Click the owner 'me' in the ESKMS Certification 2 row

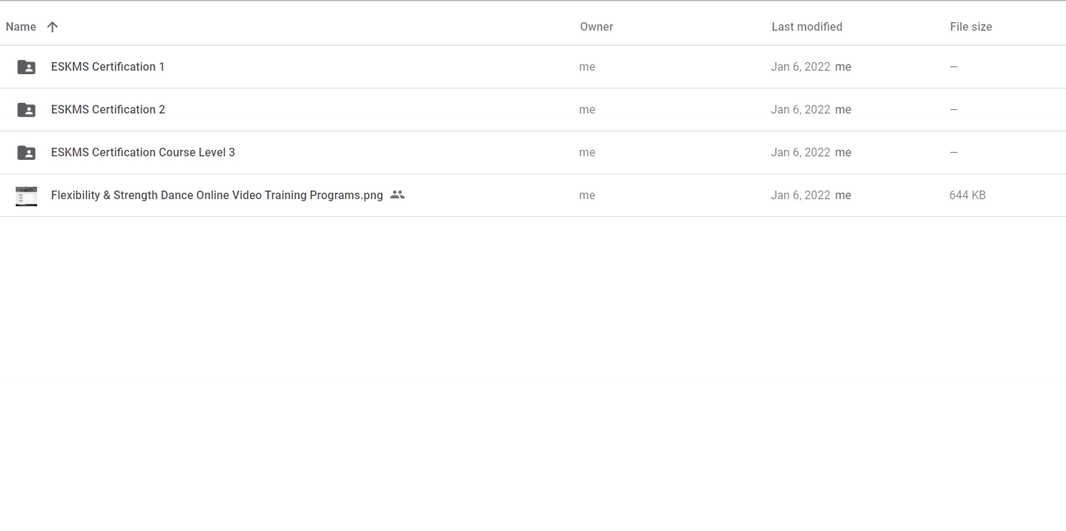(x=587, y=109)
